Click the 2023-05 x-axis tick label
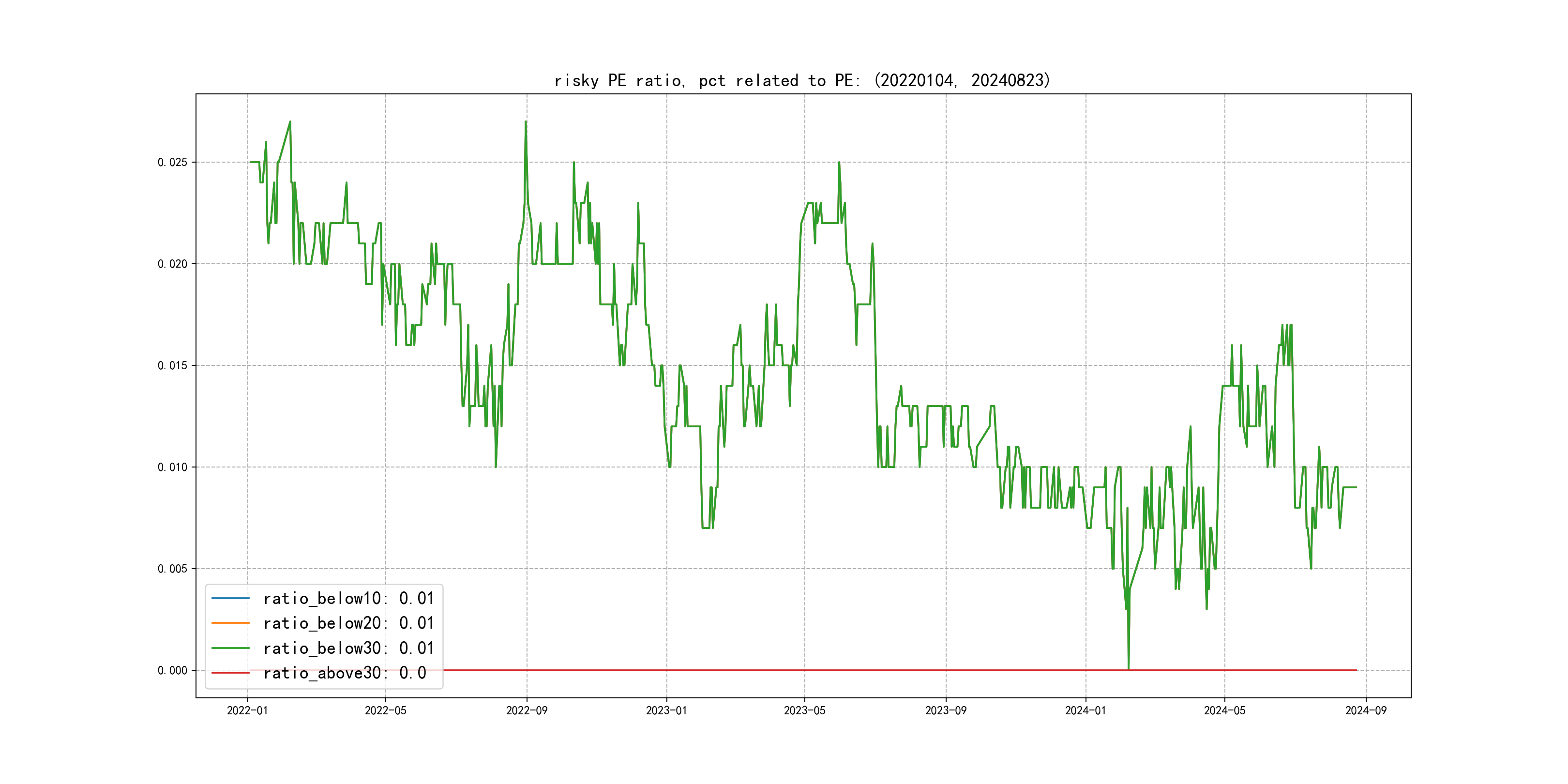Image resolution: width=1568 pixels, height=784 pixels. coord(804,710)
